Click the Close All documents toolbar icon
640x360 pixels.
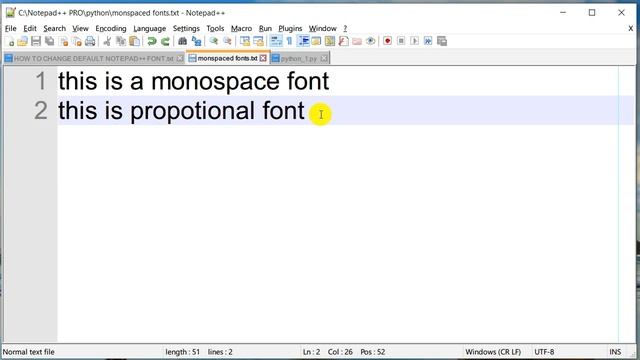pos(77,41)
